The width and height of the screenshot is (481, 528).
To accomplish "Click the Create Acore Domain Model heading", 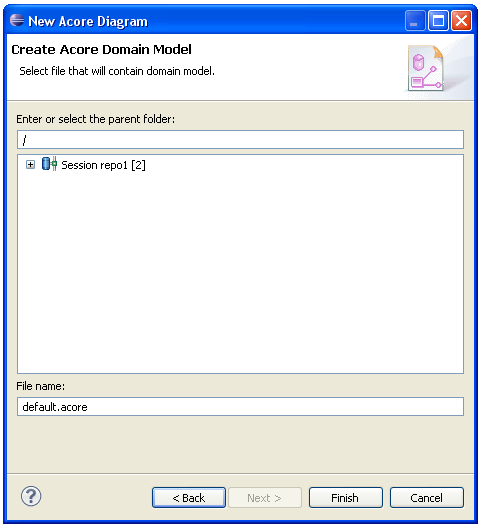I will pos(101,50).
